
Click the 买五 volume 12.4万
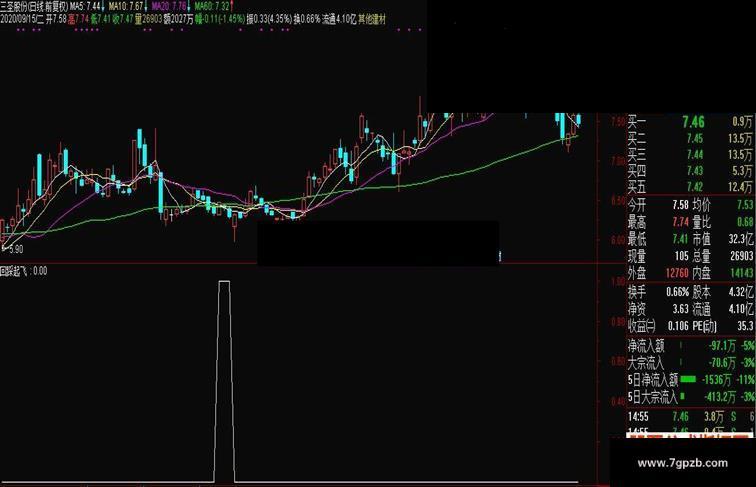[740, 187]
